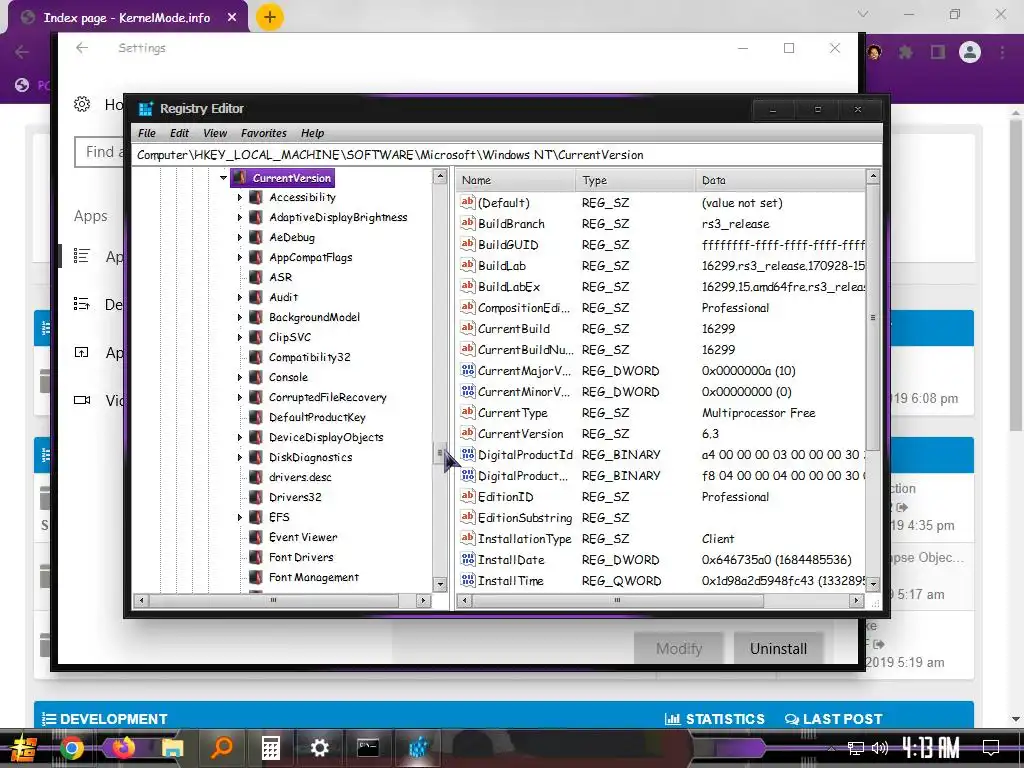The width and height of the screenshot is (1024, 768).
Task: Click the values pane vertical scrollbar thumb
Action: coord(872,317)
